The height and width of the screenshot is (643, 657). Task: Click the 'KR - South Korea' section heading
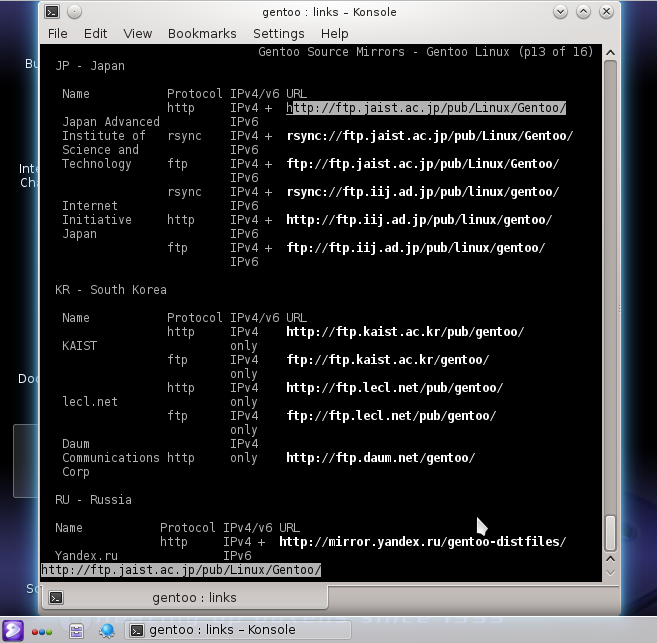click(x=111, y=290)
